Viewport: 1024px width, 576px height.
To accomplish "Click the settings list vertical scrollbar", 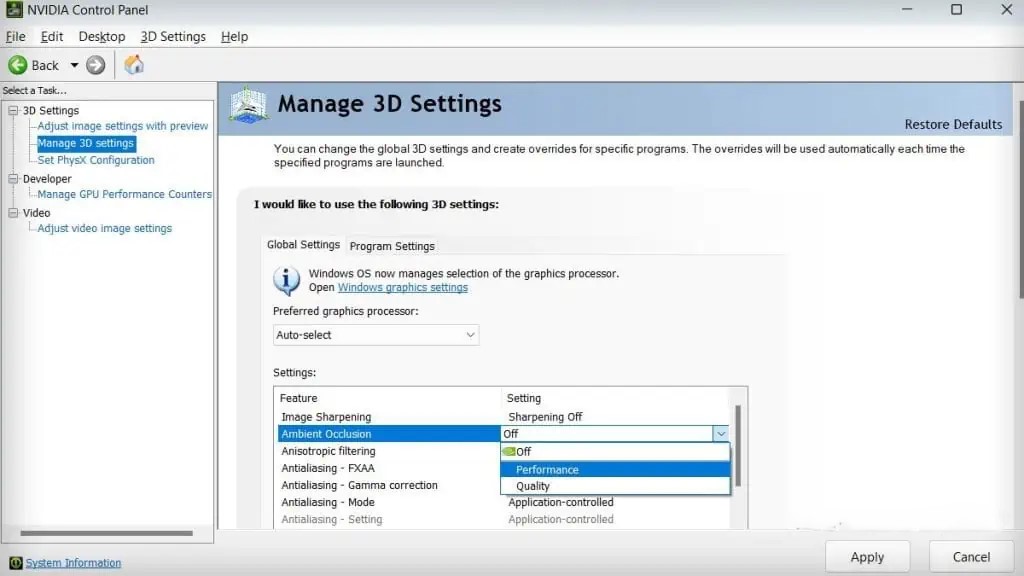I will (x=739, y=445).
